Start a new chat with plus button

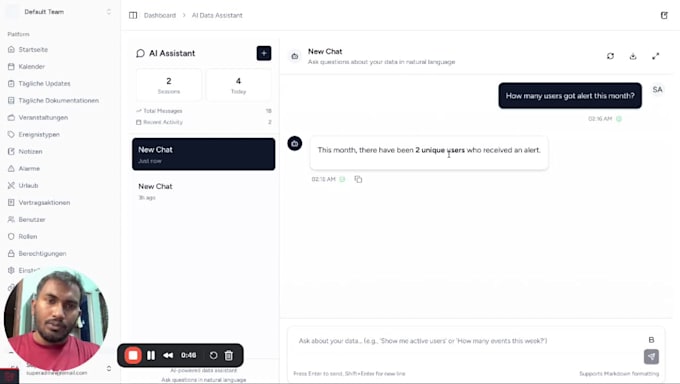point(264,53)
